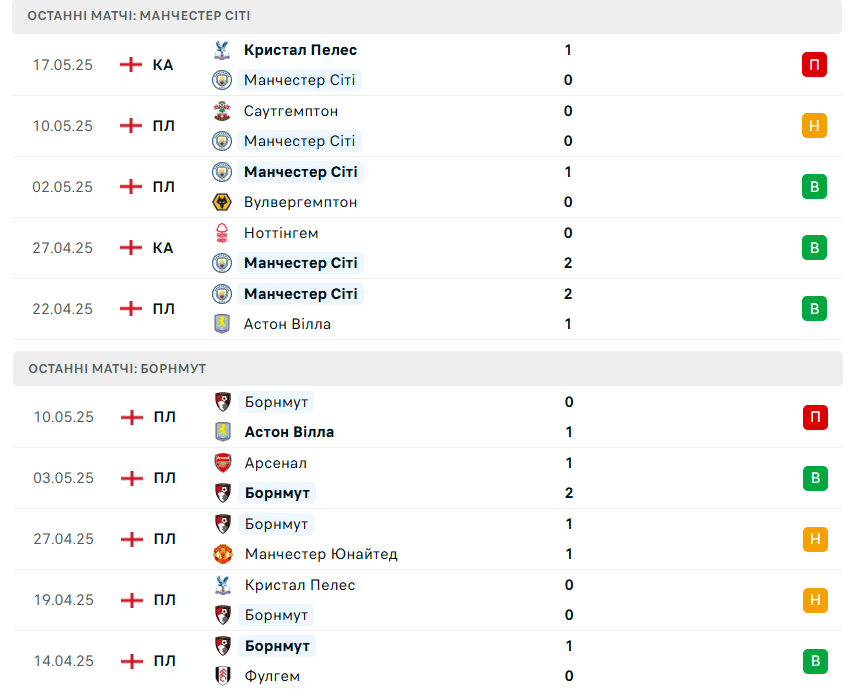The image size is (855, 696).
Task: Open the 27.04.25 Nottingham cup match row
Action: click(427, 248)
